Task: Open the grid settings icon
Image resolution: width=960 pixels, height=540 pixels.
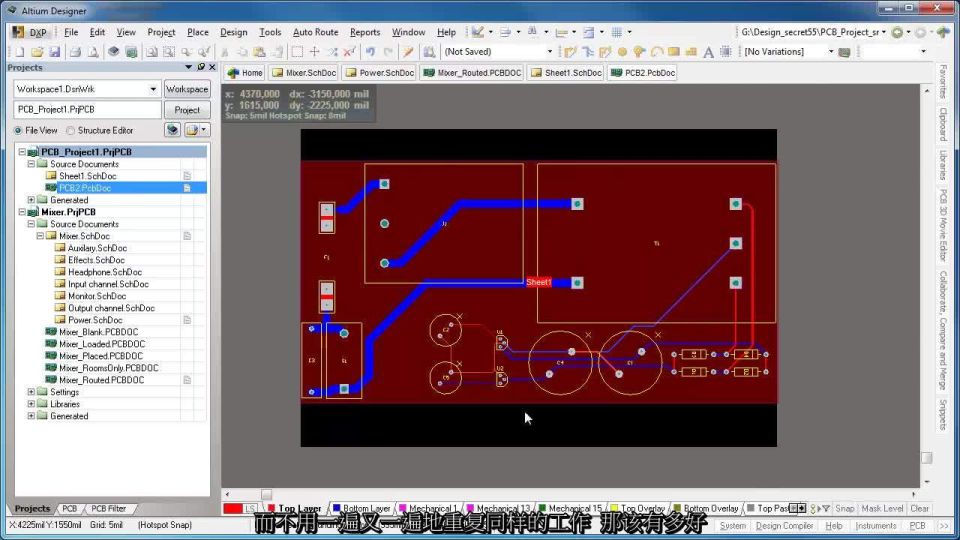Action: point(617,32)
